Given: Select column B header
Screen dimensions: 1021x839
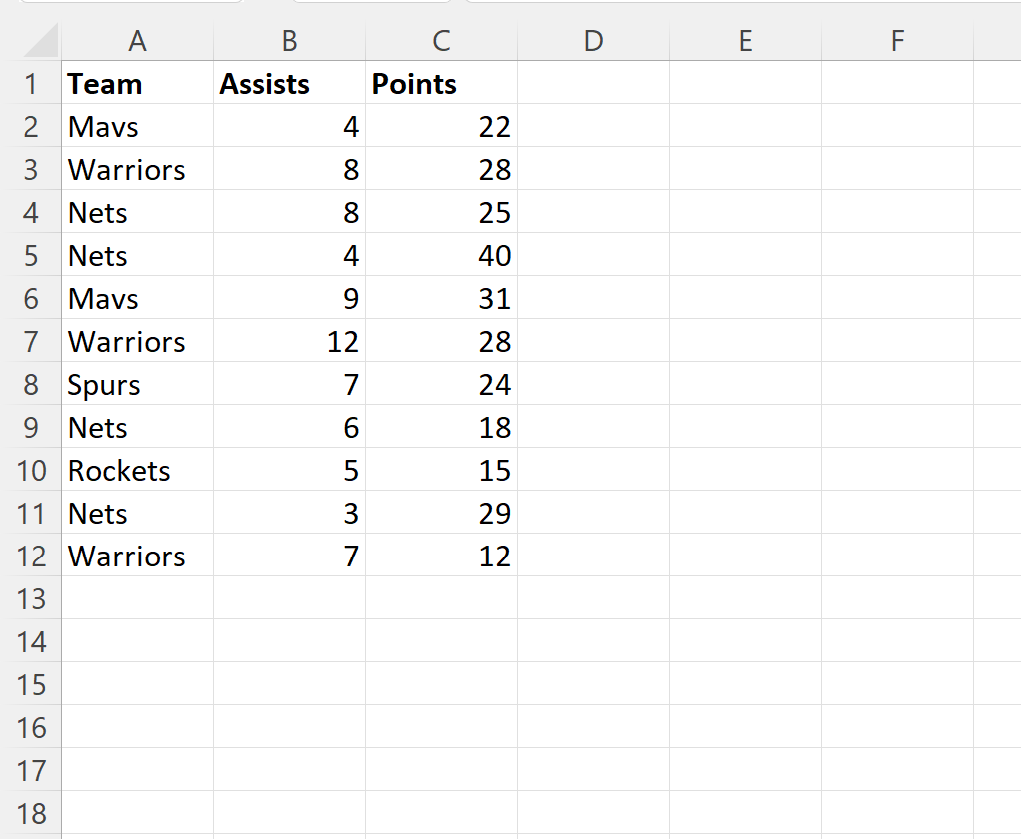Looking at the screenshot, I should click(x=289, y=40).
